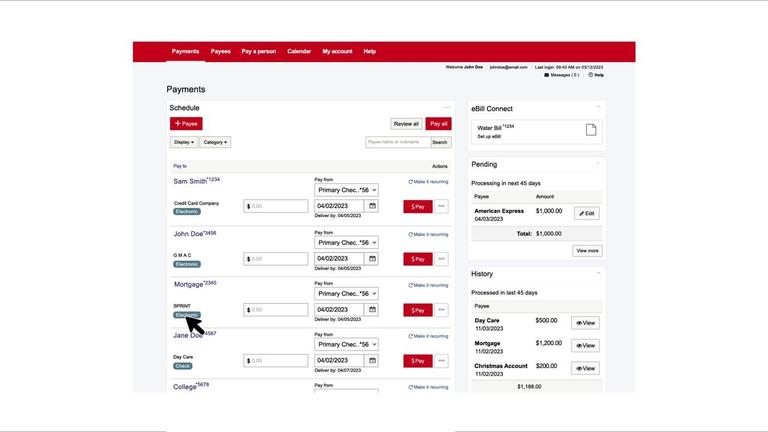Click the Electronic badge under Credit Card Company
This screenshot has width=768, height=432.
click(187, 212)
